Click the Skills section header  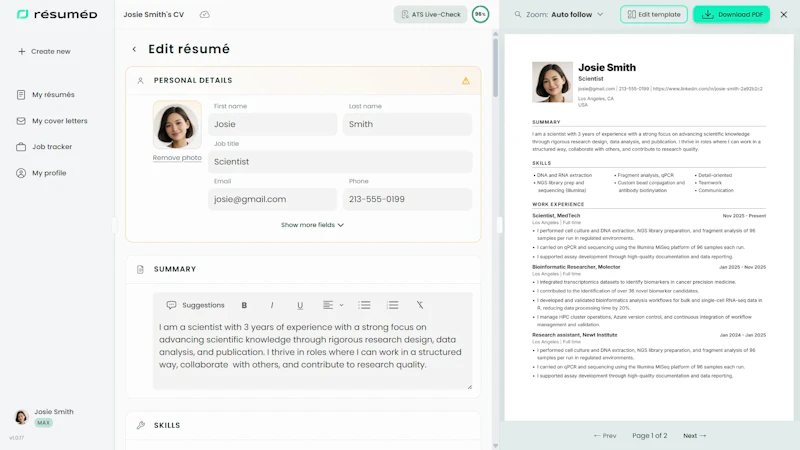[x=303, y=425]
